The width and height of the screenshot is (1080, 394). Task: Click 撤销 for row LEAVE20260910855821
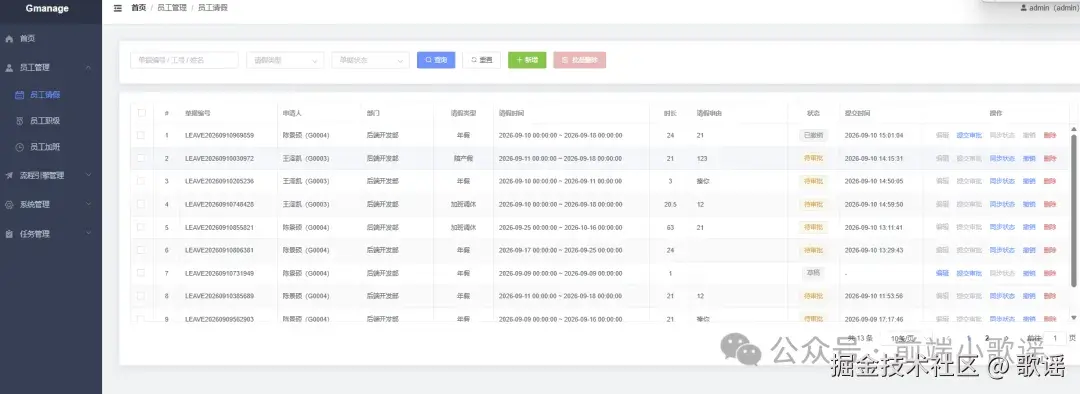click(x=1029, y=227)
